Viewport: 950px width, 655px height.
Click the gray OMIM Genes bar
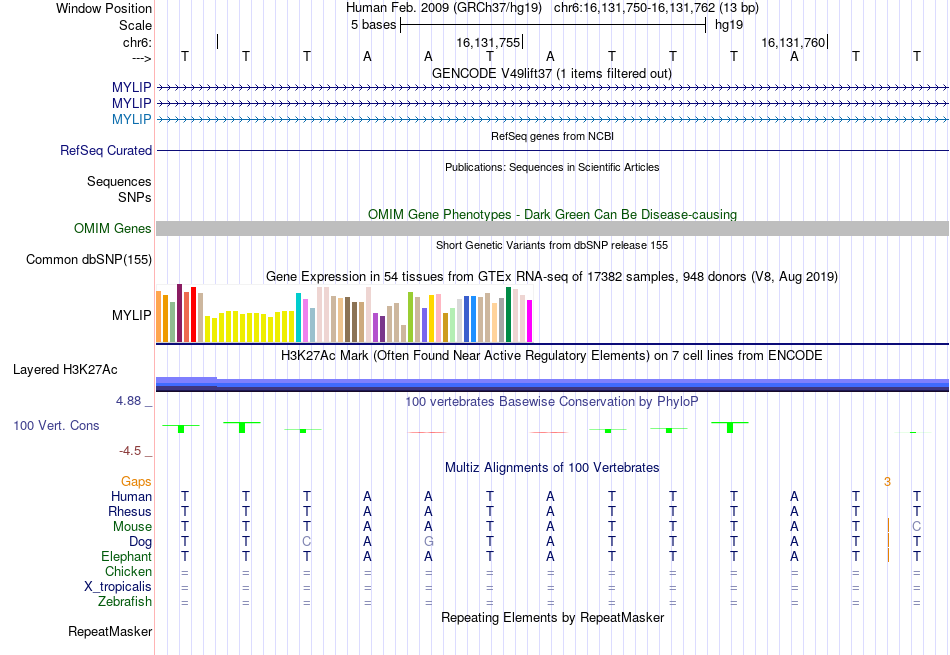coord(552,228)
